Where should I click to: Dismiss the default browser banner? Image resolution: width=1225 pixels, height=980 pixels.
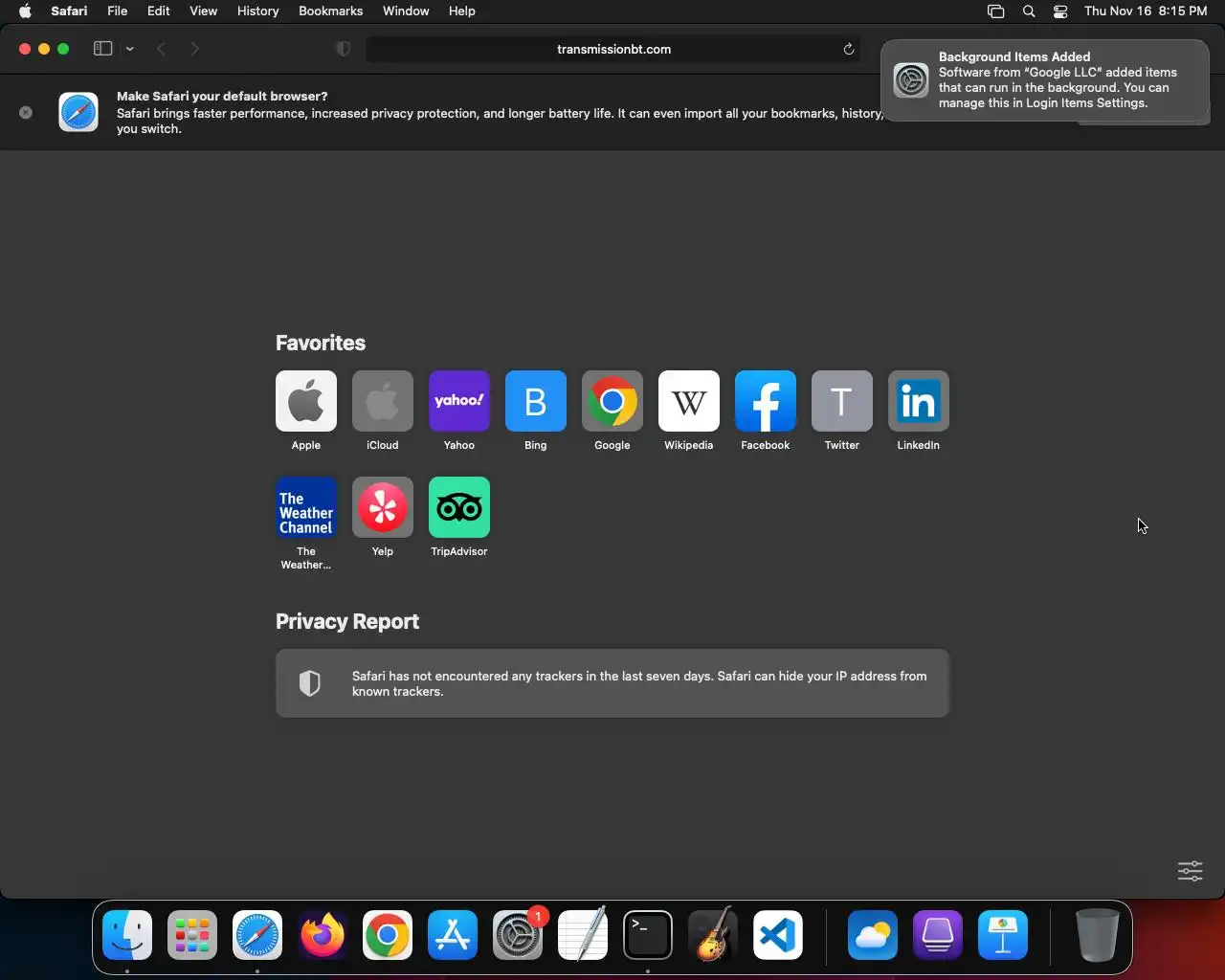[x=26, y=112]
